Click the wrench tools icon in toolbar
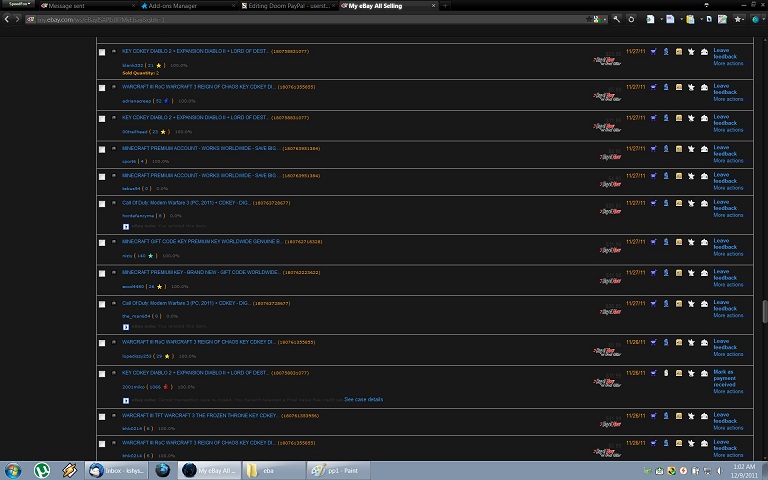768x480 pixels. [x=617, y=19]
